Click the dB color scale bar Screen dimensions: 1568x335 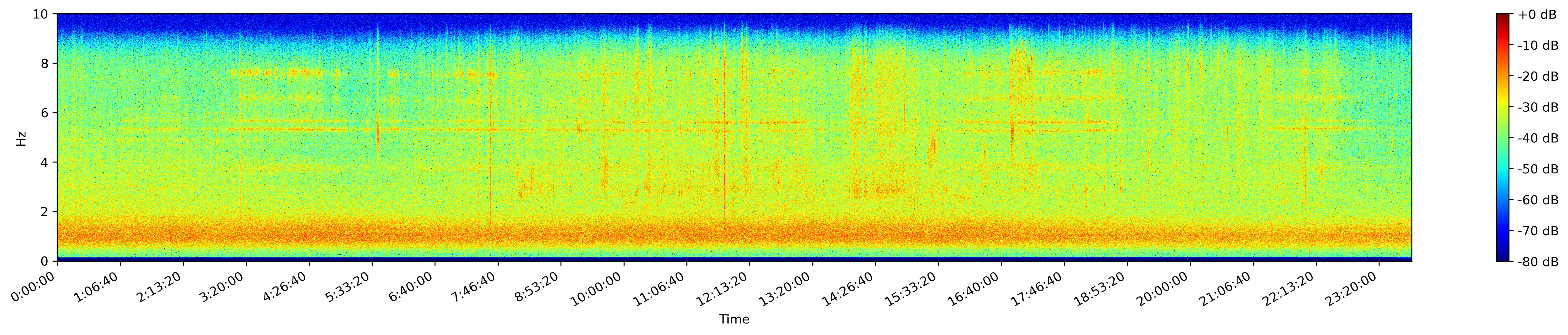(1502, 137)
